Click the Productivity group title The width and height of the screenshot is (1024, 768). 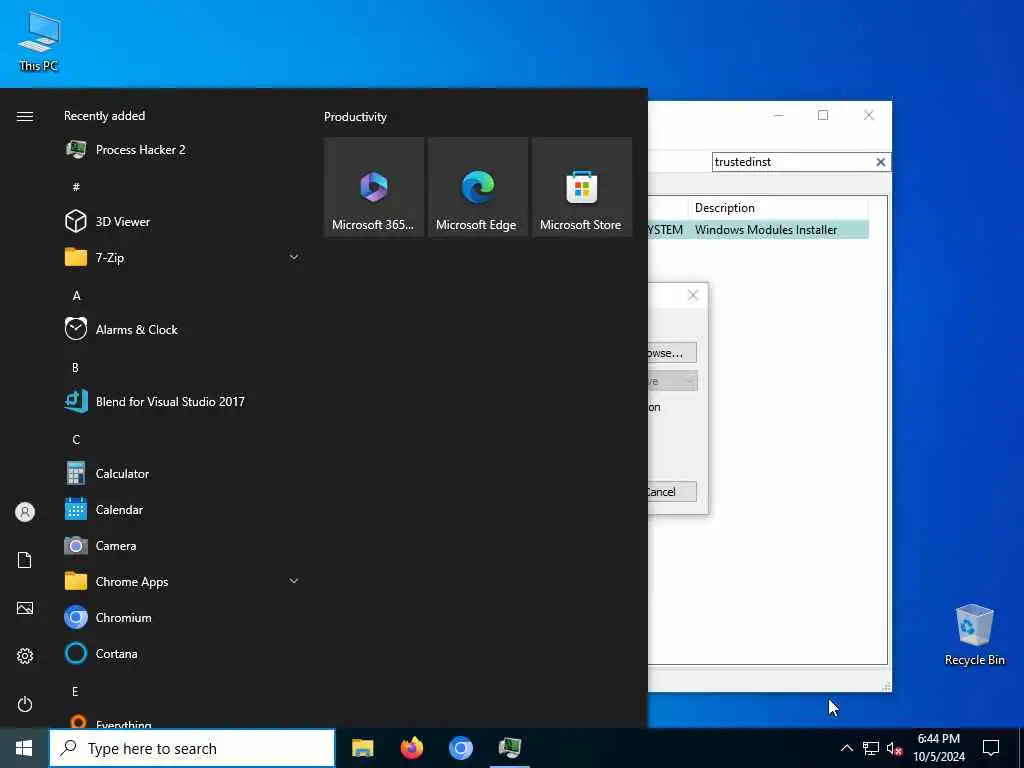pyautogui.click(x=355, y=117)
